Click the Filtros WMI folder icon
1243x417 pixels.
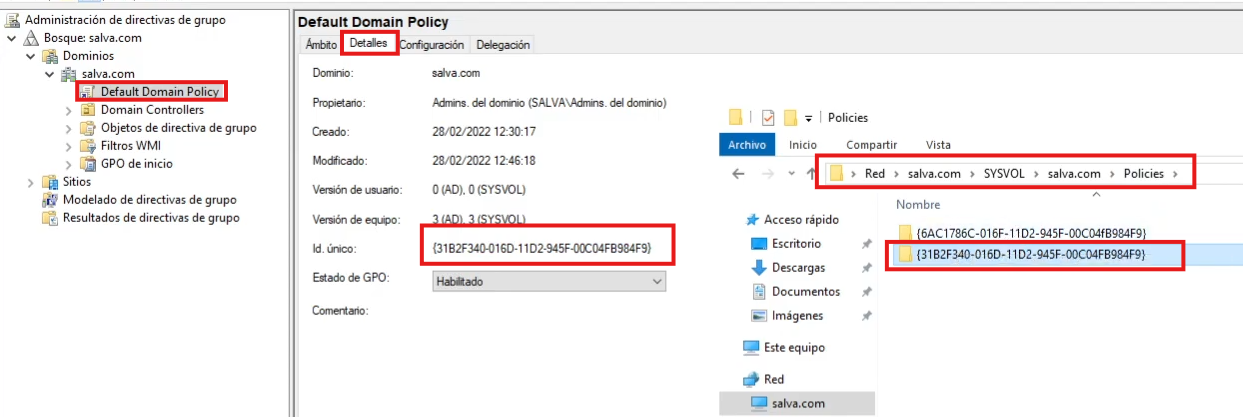(x=87, y=146)
